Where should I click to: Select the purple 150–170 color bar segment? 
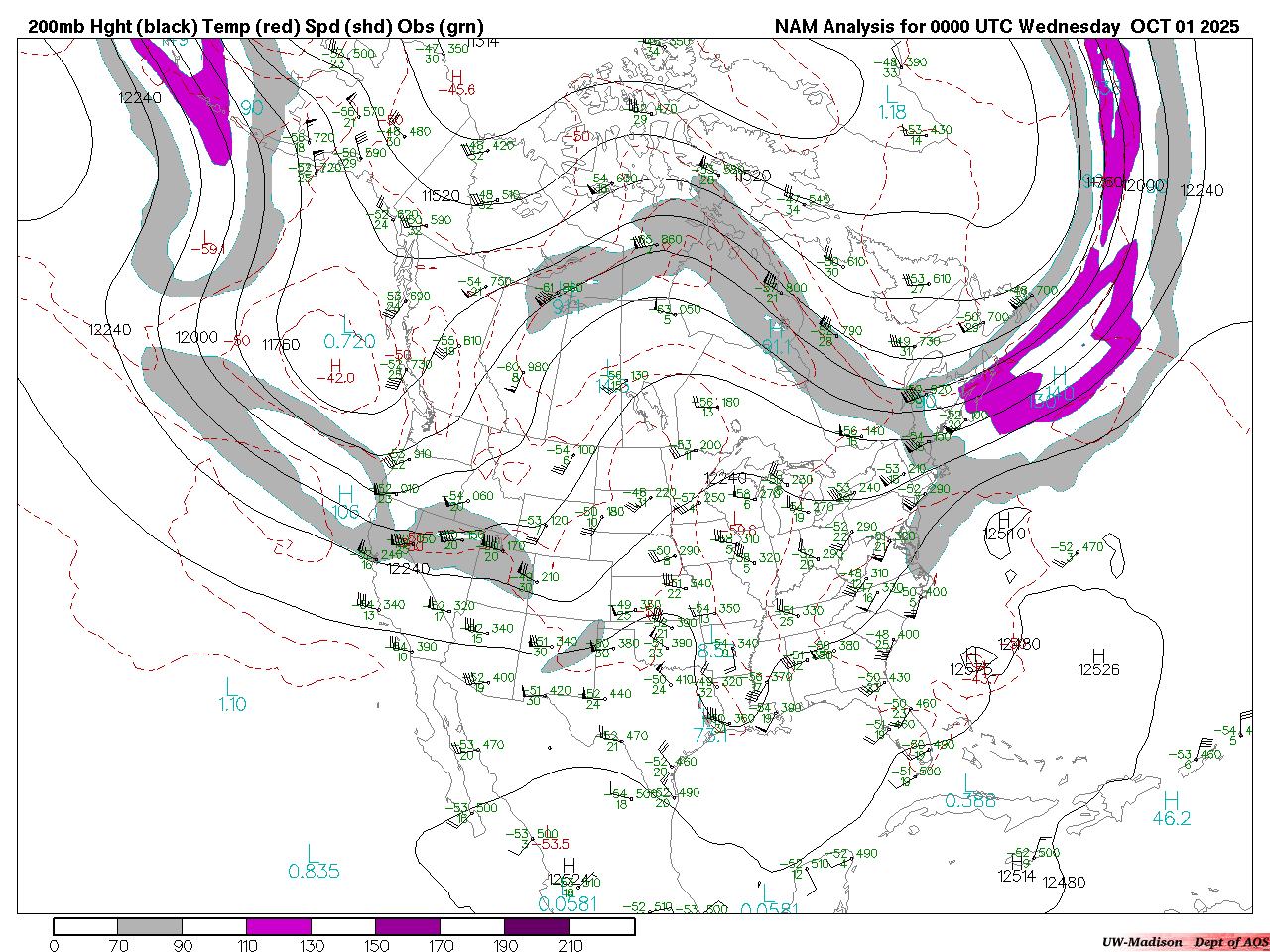click(408, 926)
